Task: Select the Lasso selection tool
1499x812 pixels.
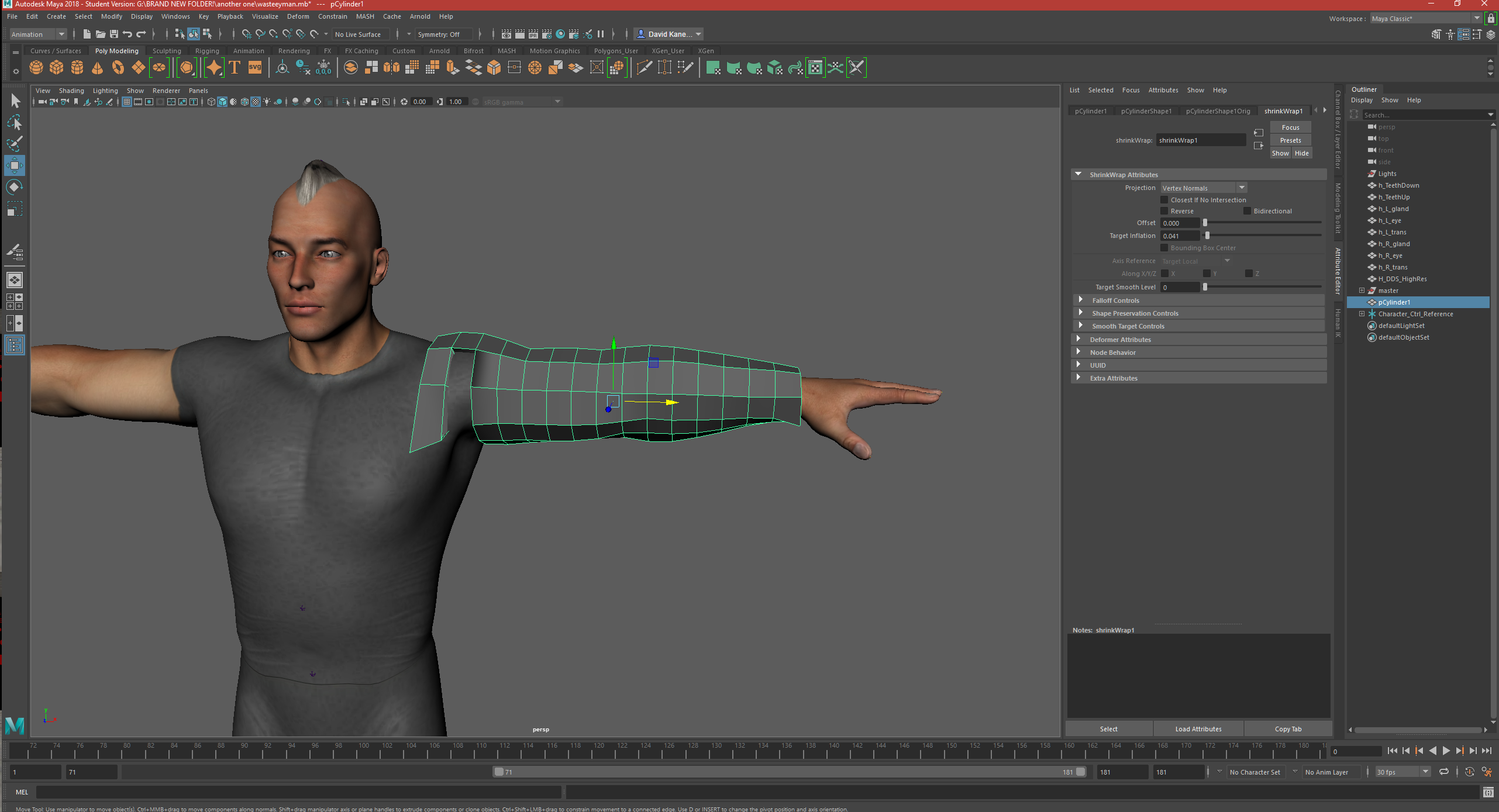Action: 14,123
